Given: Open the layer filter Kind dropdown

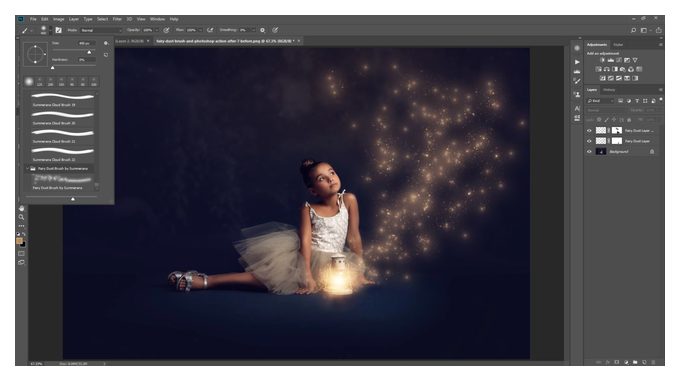Looking at the screenshot, I should pos(600,101).
